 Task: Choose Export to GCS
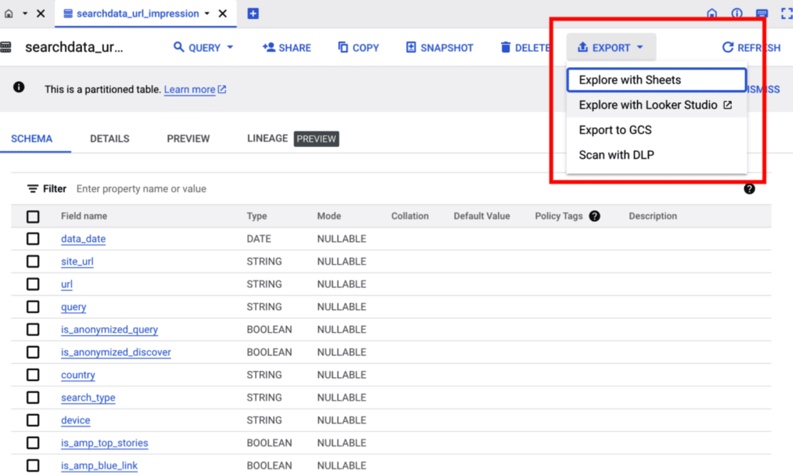point(656,130)
